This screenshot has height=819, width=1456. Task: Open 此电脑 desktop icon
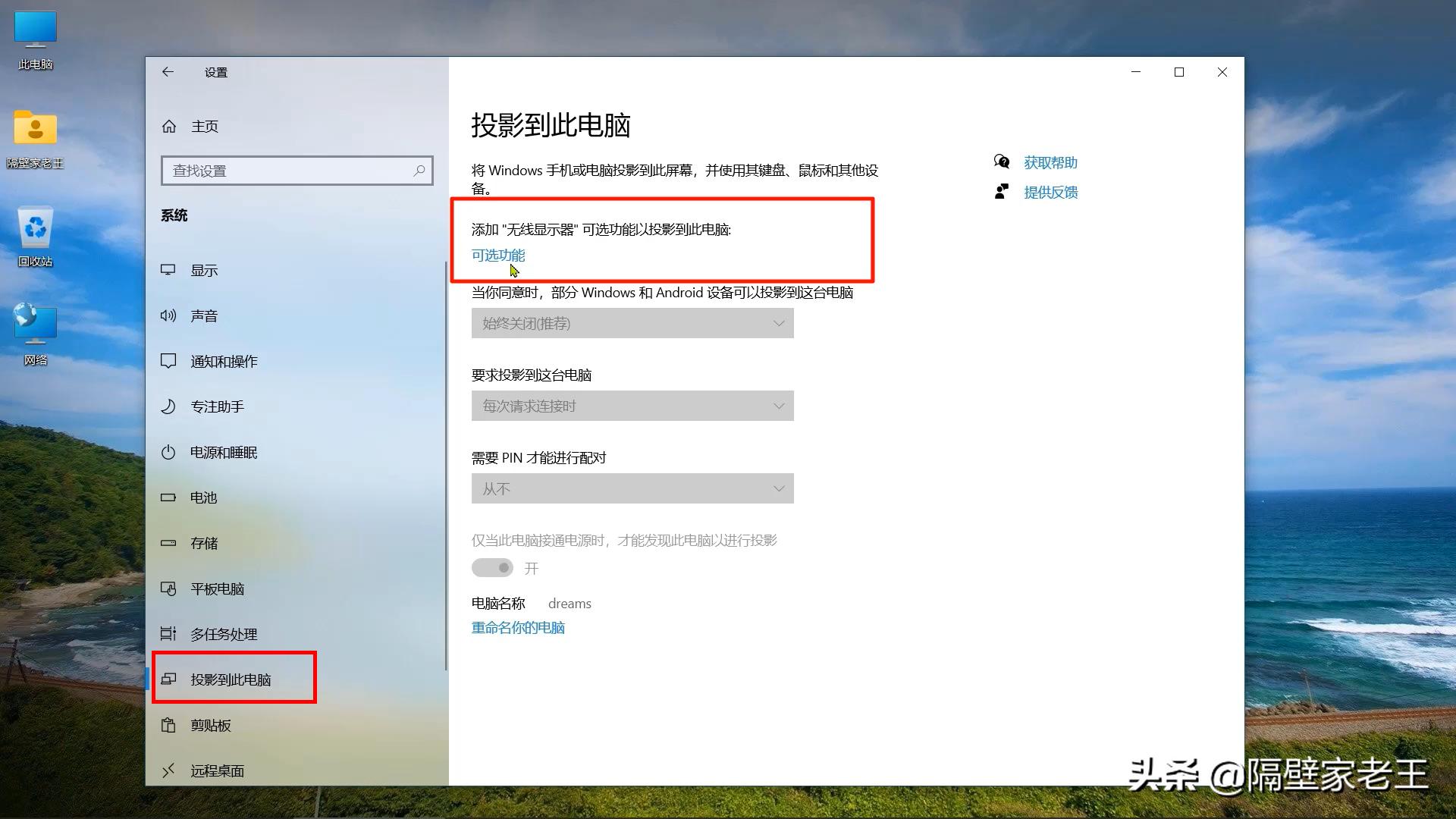pyautogui.click(x=34, y=34)
